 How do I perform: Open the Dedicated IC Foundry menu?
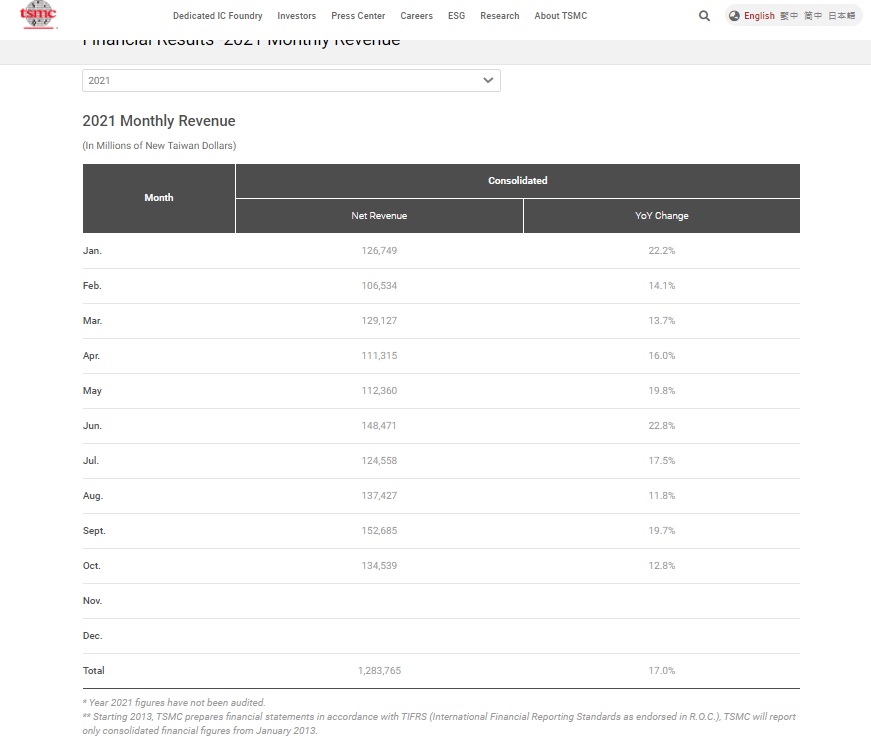pyautogui.click(x=217, y=16)
